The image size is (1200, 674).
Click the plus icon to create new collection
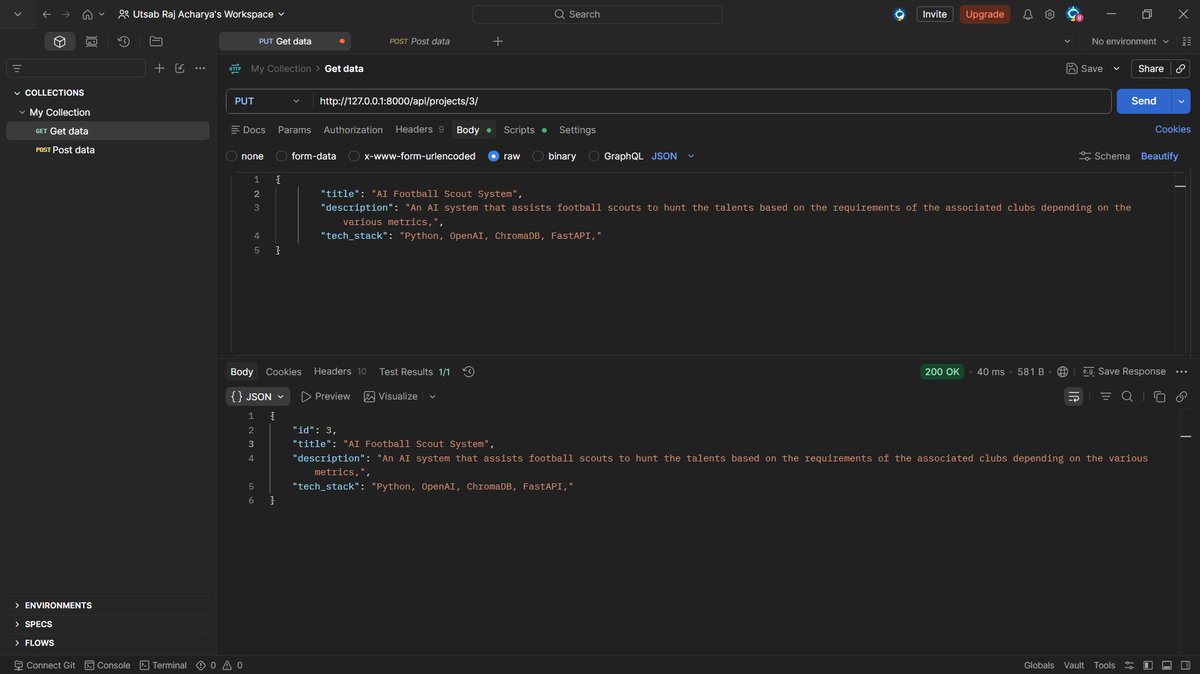point(159,68)
